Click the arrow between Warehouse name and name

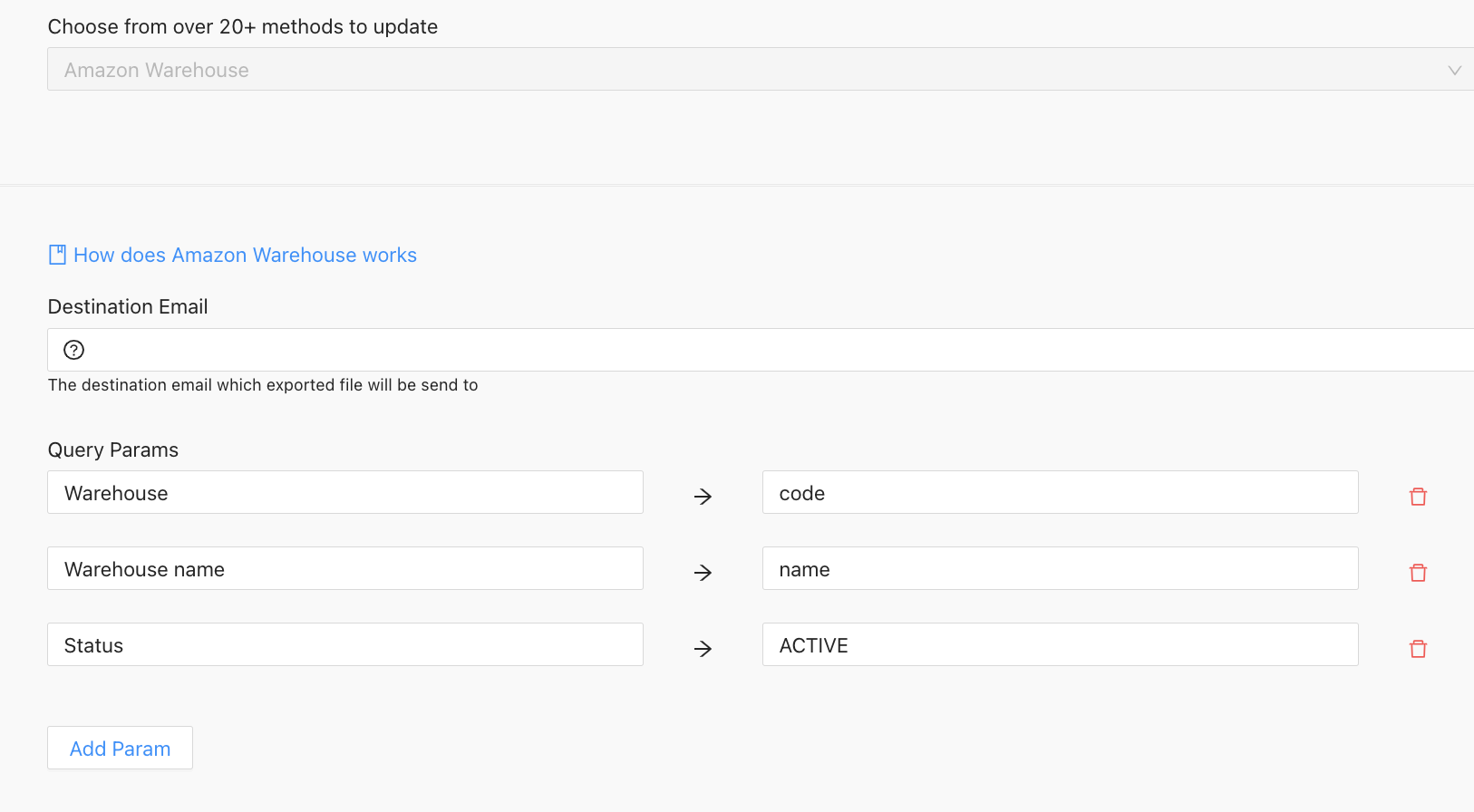[x=703, y=572]
